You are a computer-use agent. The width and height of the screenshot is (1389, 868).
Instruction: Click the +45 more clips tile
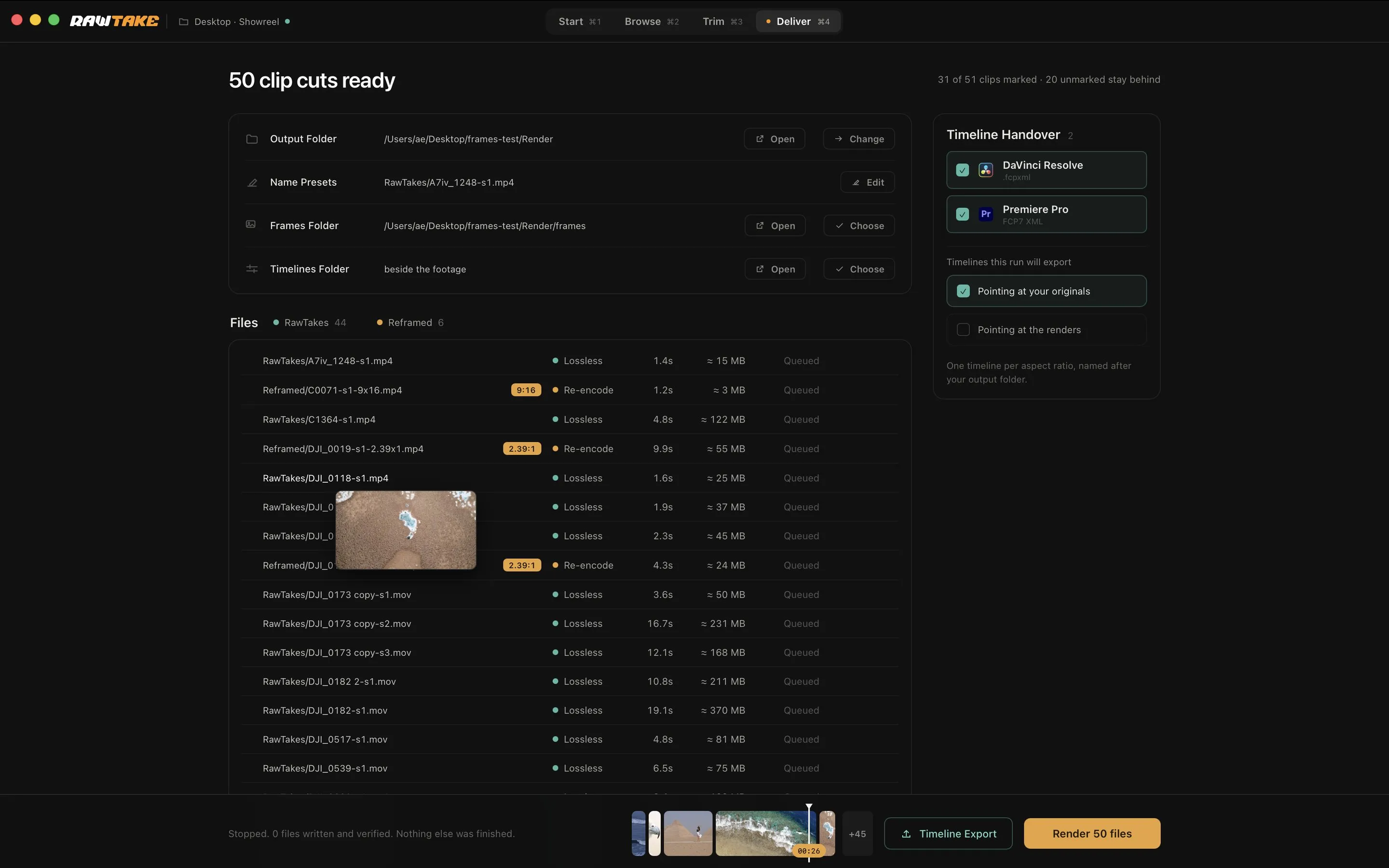tap(857, 834)
